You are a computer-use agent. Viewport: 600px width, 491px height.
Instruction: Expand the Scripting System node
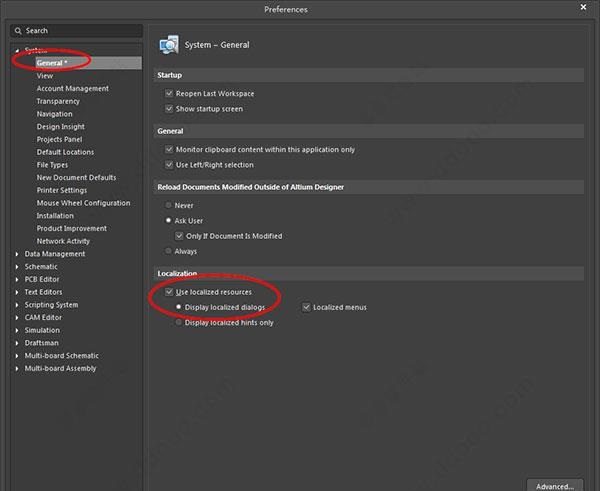(x=17, y=305)
